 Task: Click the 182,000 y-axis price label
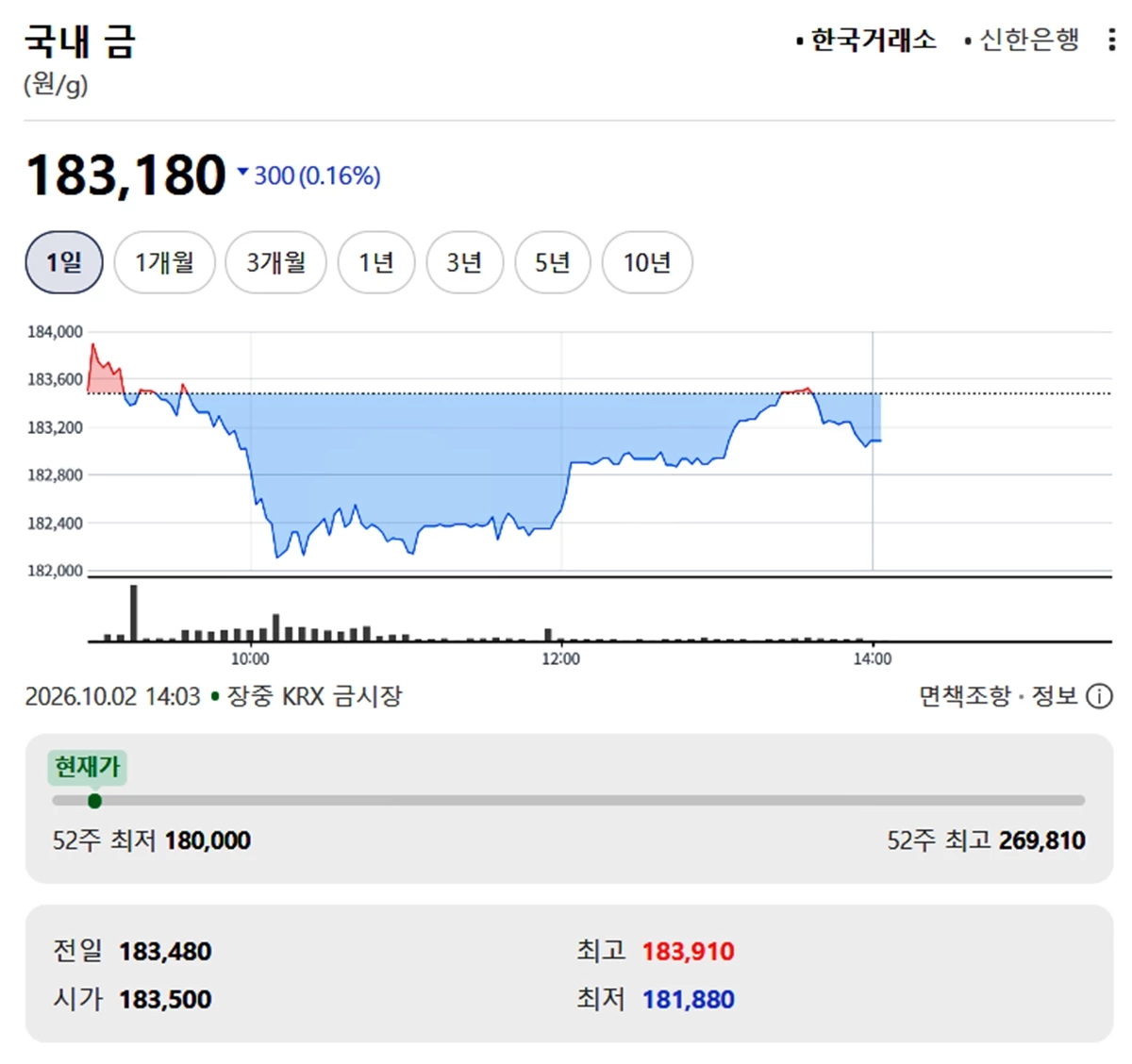[x=55, y=571]
